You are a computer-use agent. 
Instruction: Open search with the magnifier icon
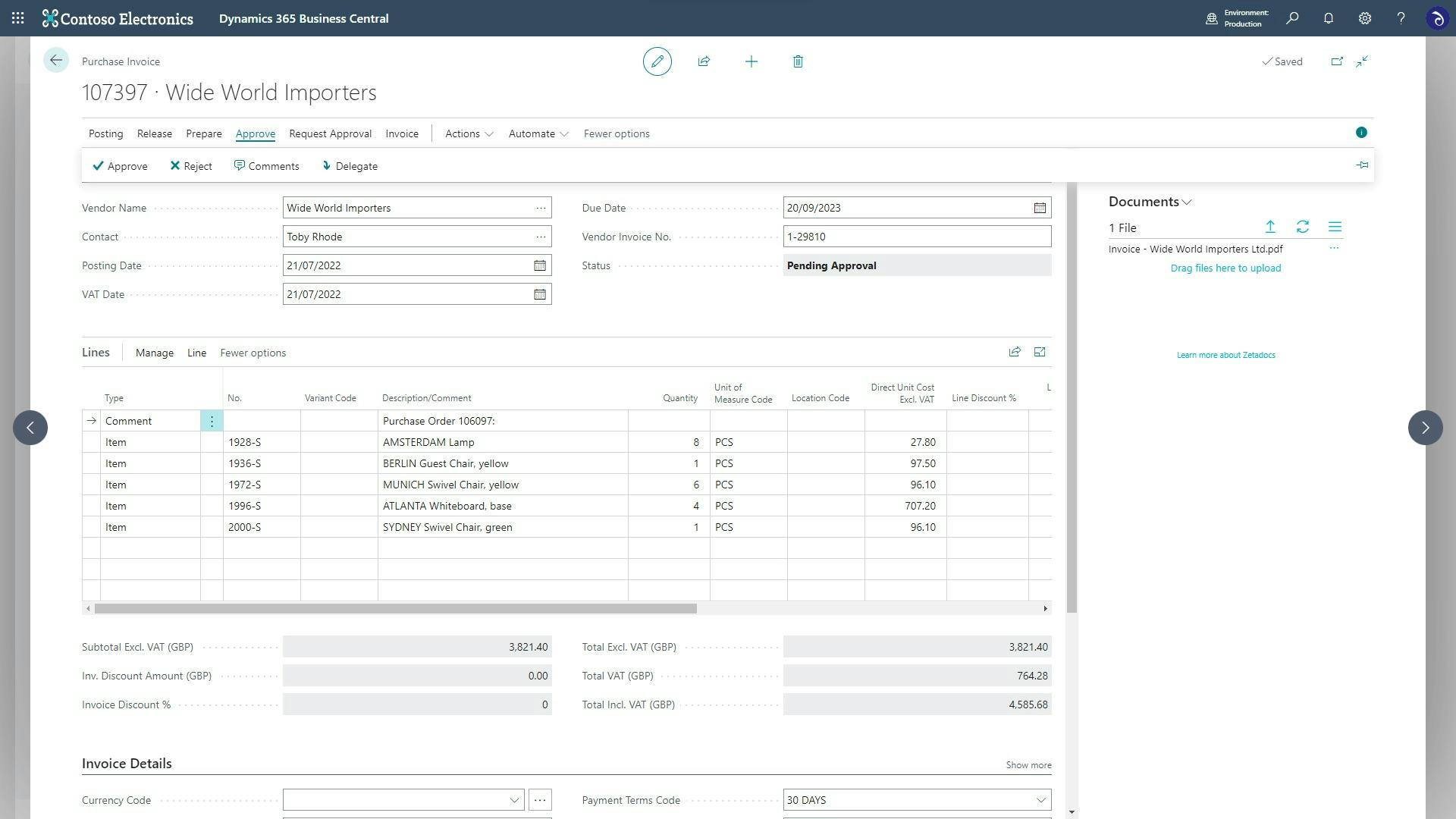(1292, 18)
